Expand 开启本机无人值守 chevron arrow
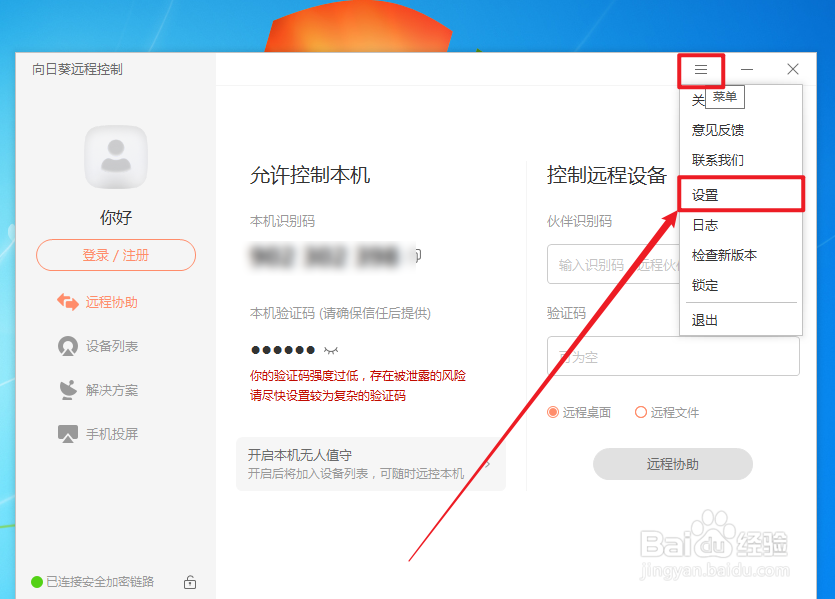Screen dimensions: 835x599 (487, 464)
